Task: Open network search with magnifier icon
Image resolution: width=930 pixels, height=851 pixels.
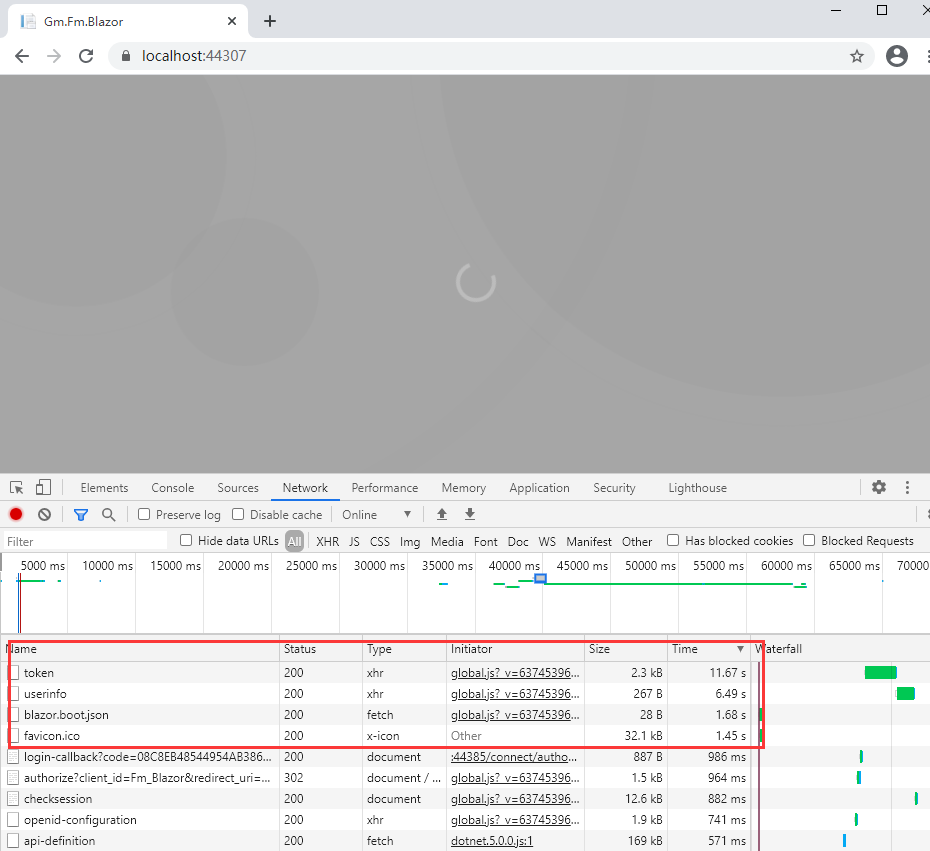Action: (x=109, y=514)
